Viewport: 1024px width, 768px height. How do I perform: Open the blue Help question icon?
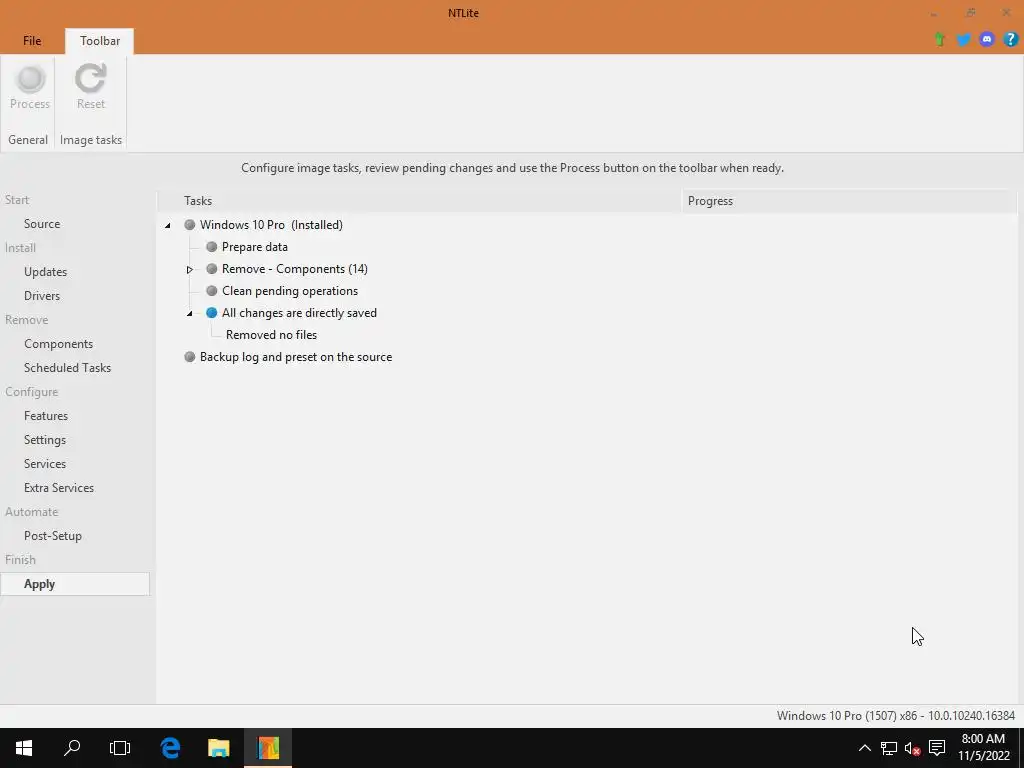1010,40
